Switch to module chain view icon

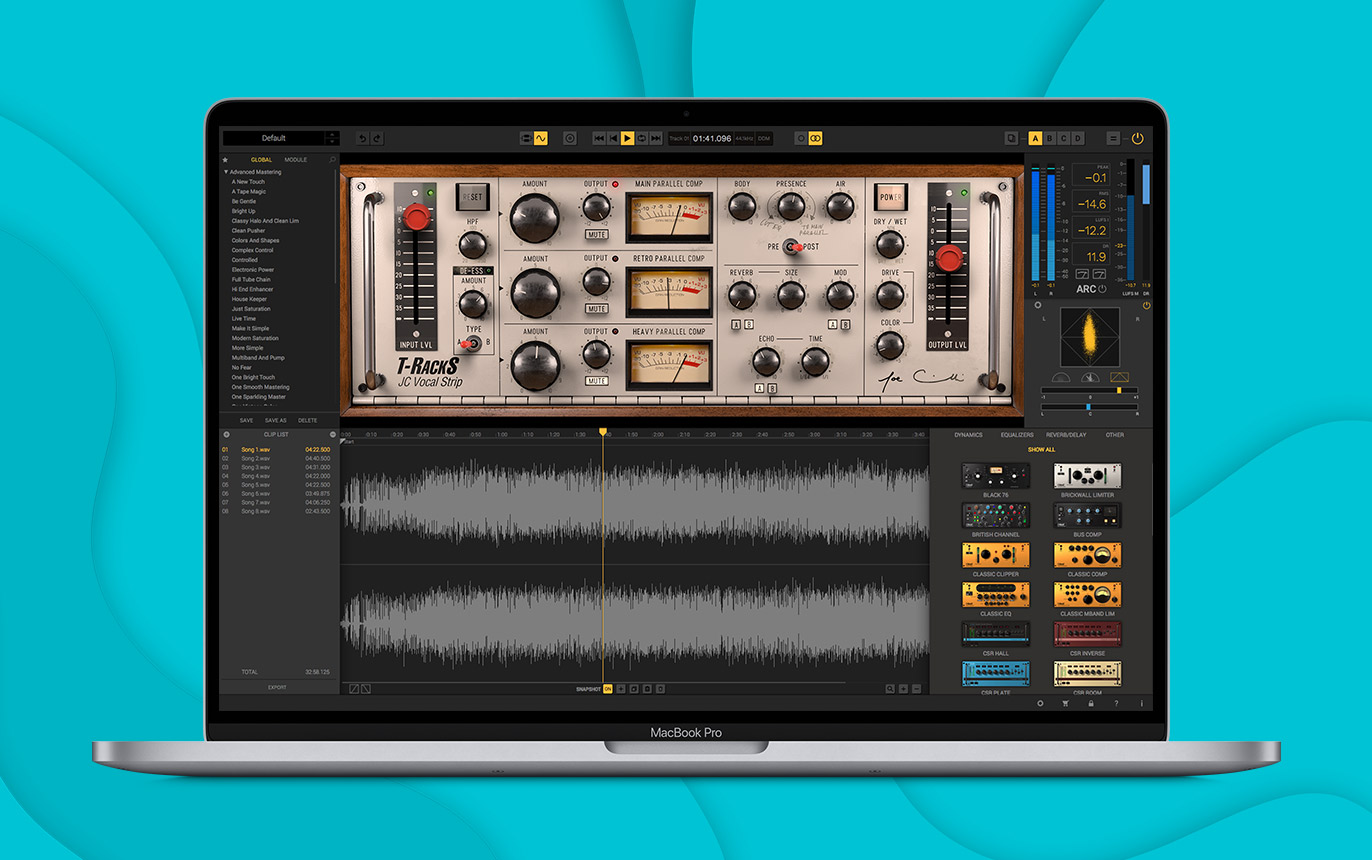(526, 138)
